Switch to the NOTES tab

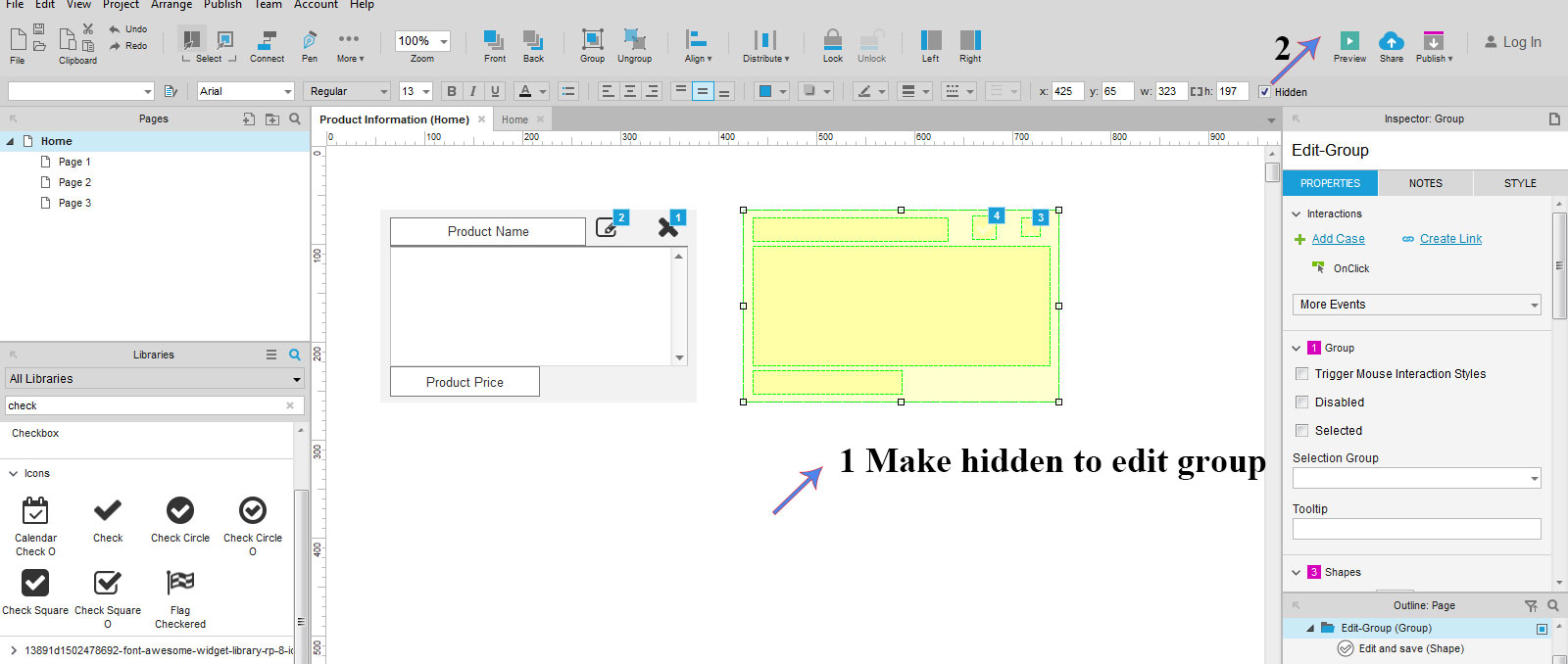(x=1426, y=183)
